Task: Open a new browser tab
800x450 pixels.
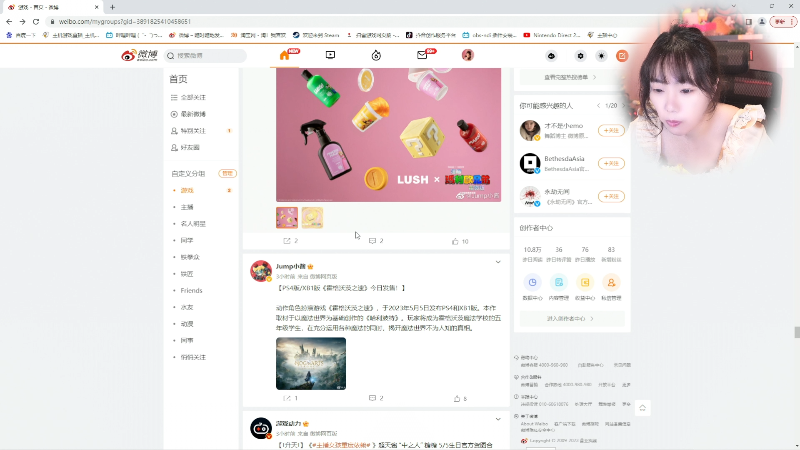Action: pyautogui.click(x=112, y=7)
